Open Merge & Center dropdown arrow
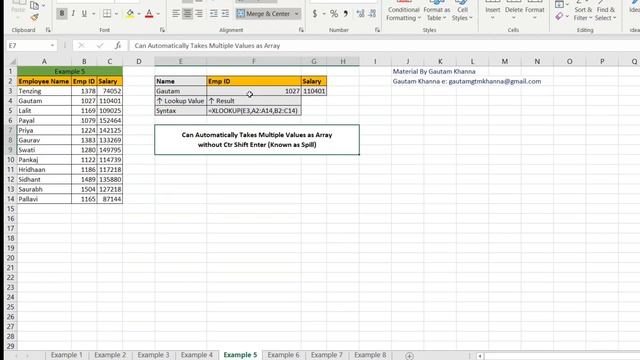Viewport: 640px width, 360px height. [297, 14]
